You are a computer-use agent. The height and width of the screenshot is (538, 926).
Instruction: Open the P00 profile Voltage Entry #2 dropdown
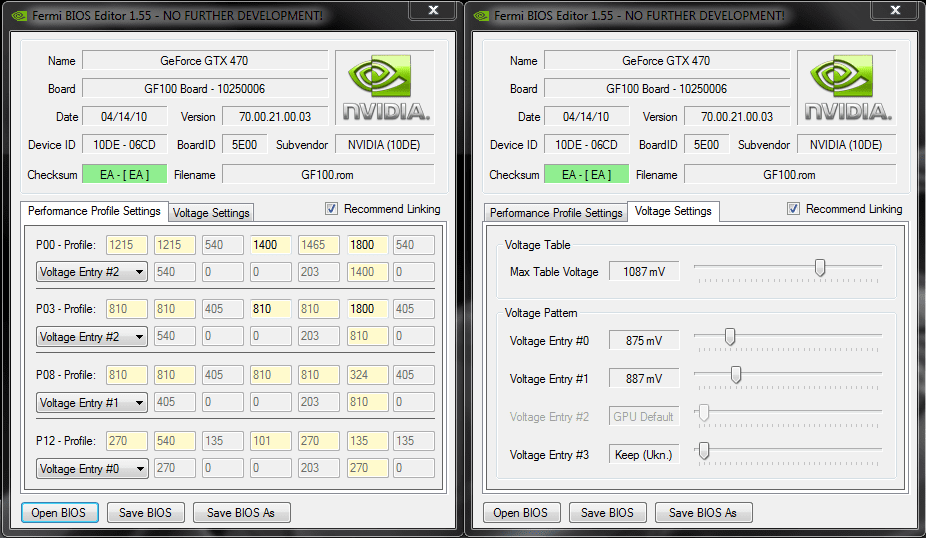92,272
